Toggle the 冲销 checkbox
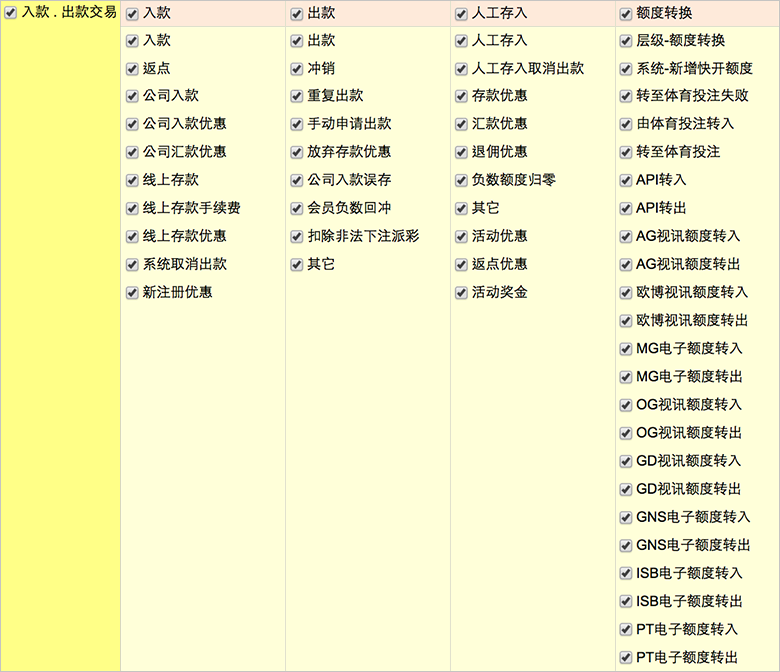This screenshot has width=780, height=672. [x=297, y=69]
